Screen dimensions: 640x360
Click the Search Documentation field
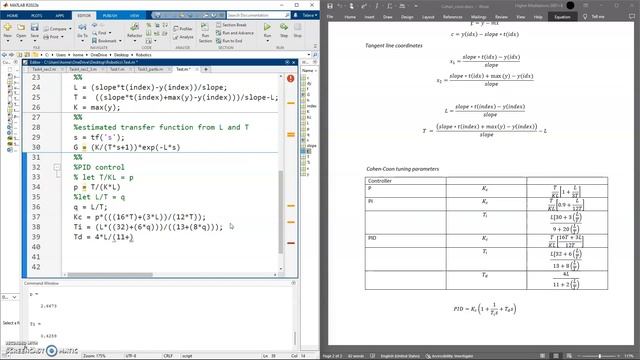[x=258, y=15]
